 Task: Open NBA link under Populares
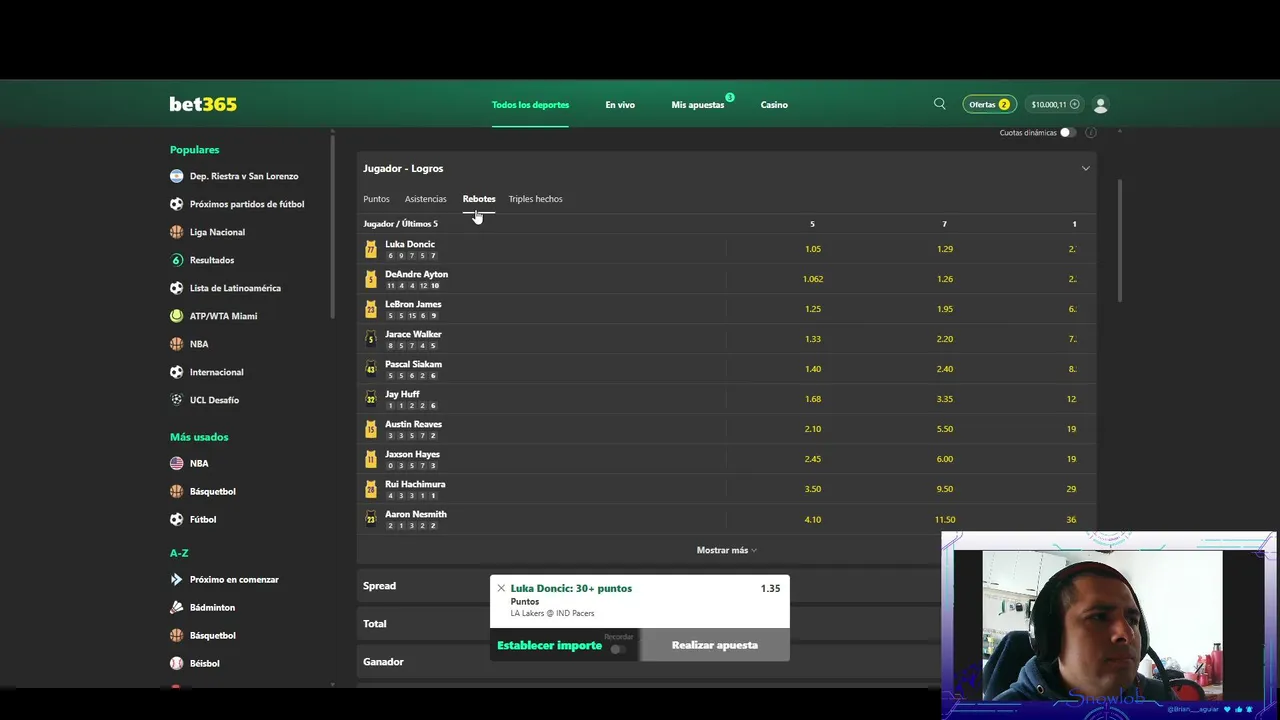pos(199,344)
